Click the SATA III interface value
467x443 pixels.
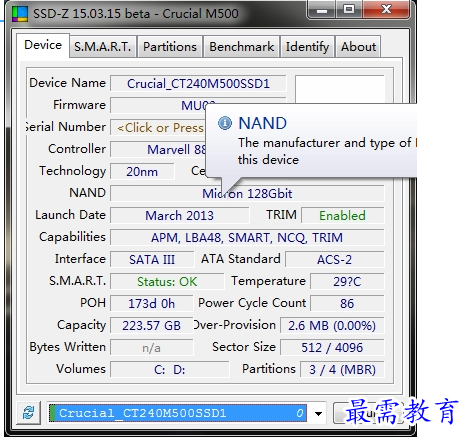coord(152,259)
